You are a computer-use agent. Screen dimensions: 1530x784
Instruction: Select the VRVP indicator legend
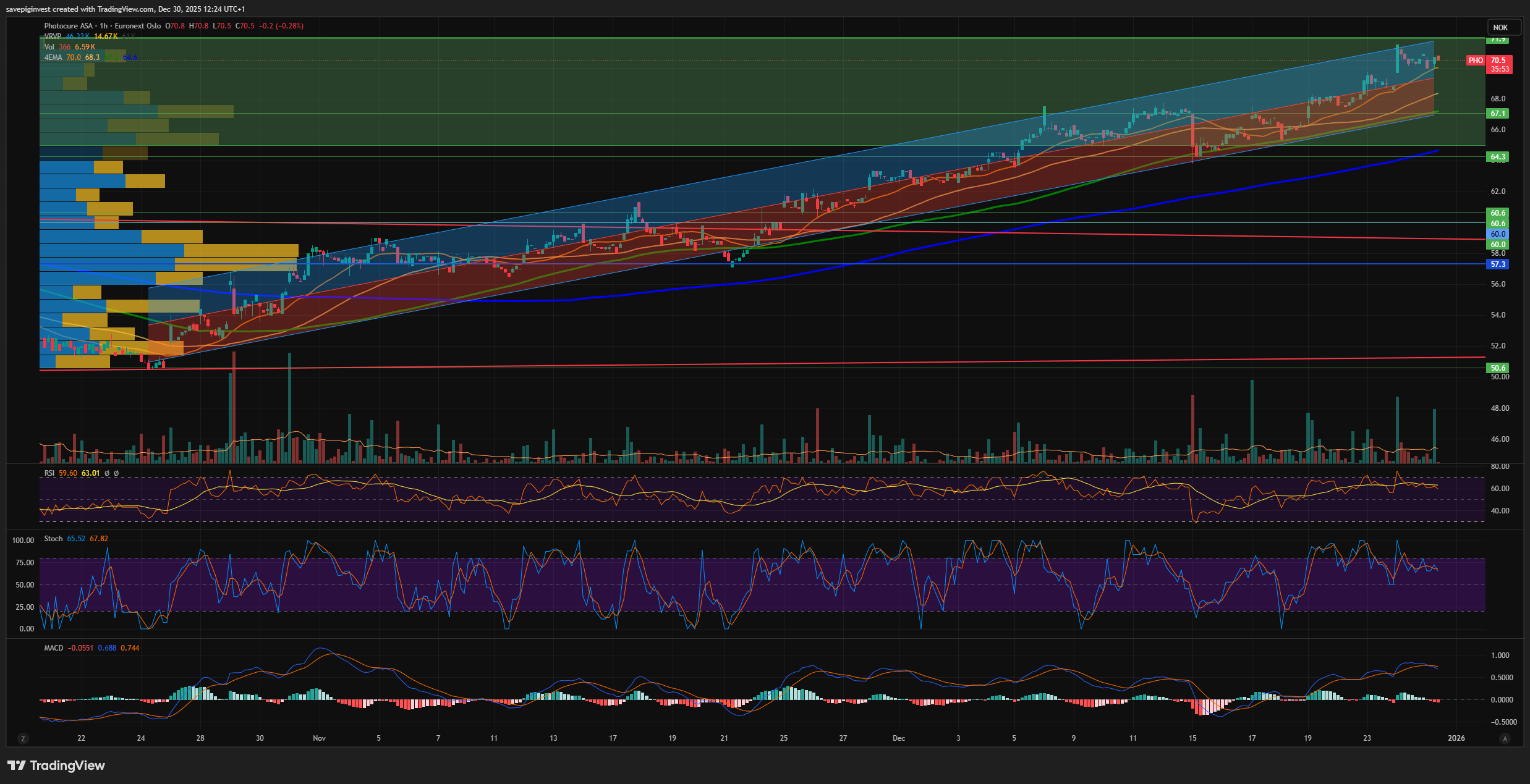coord(53,36)
